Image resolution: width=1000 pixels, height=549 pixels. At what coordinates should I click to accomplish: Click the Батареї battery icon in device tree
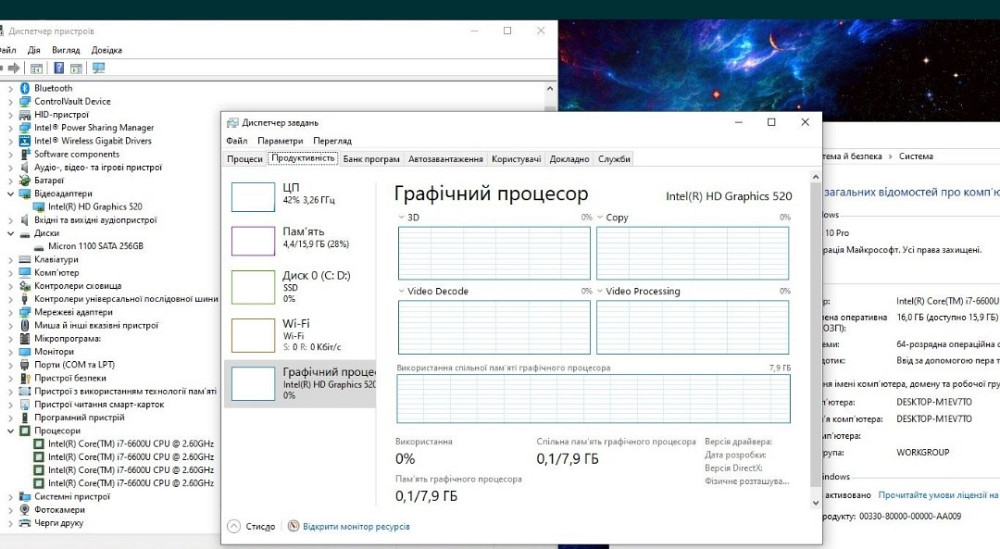point(25,180)
